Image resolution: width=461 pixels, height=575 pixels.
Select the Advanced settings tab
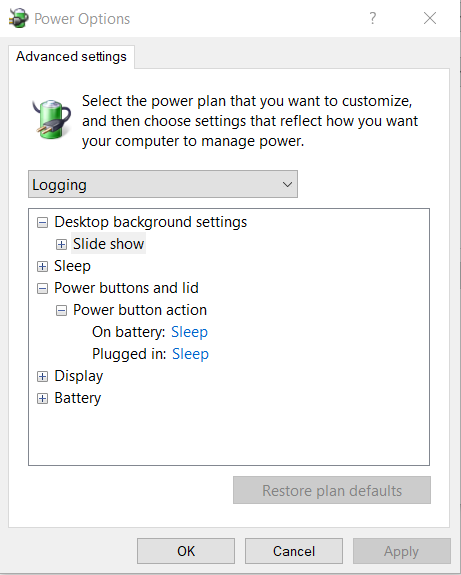[72, 56]
